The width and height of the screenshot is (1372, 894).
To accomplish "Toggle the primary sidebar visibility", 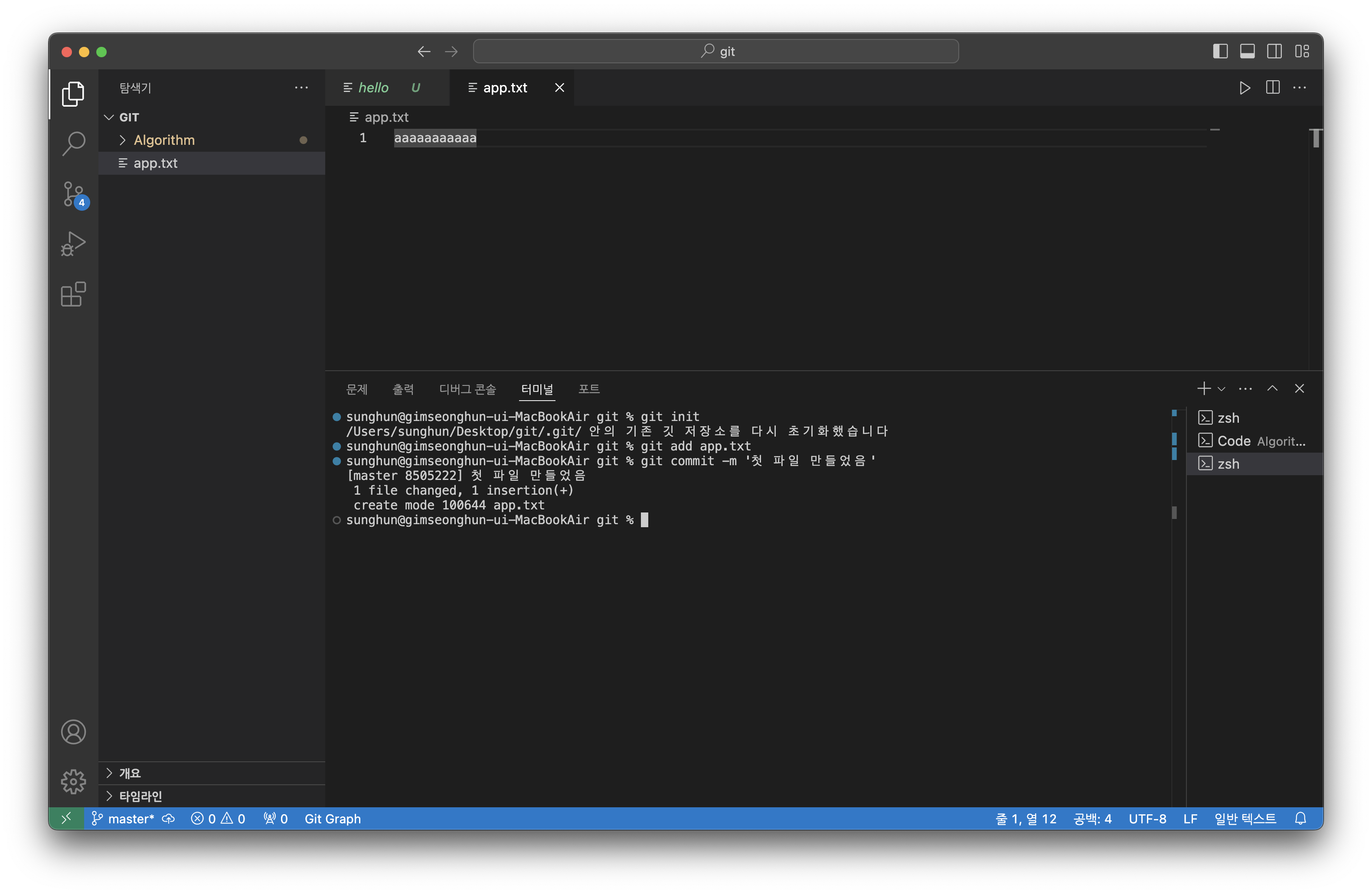I will [1220, 51].
